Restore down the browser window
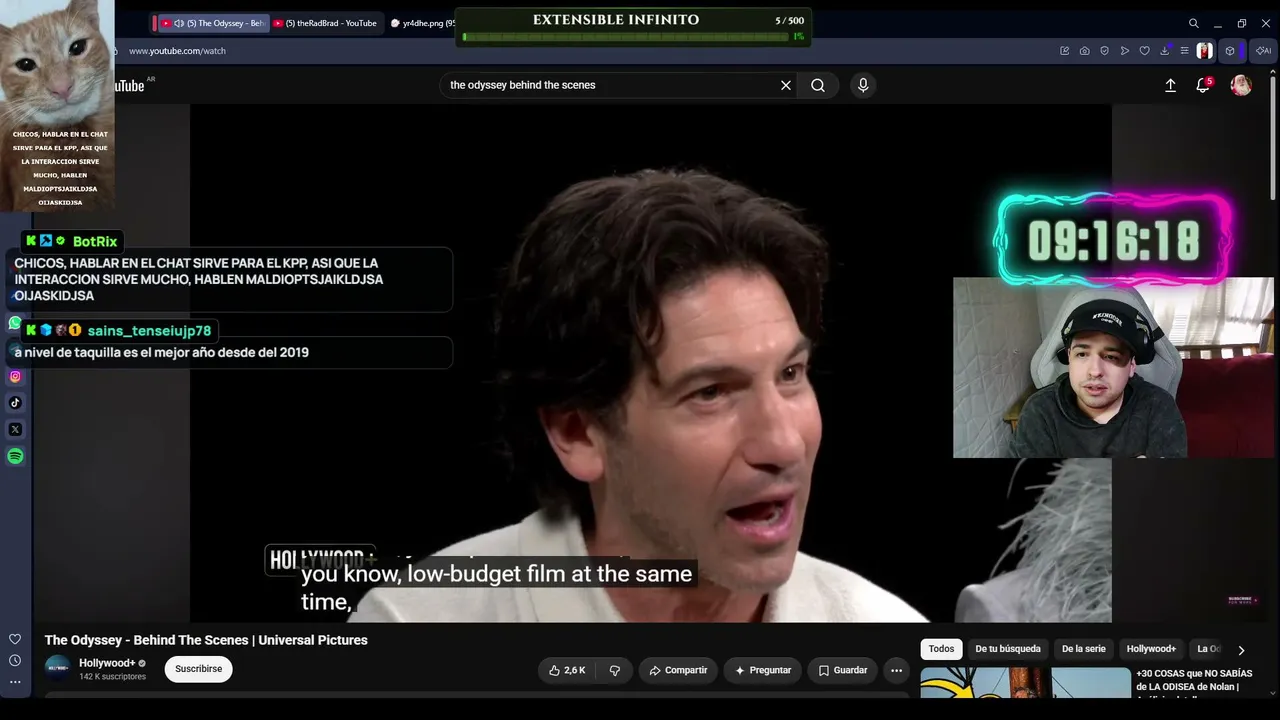Image resolution: width=1280 pixels, height=720 pixels. [x=1241, y=23]
